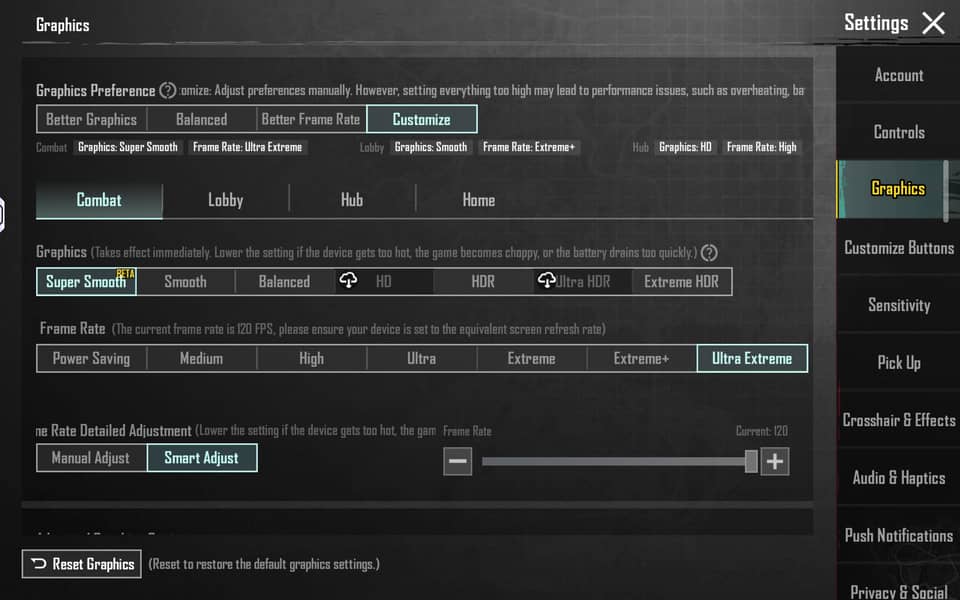Click the frame rate slider handle
Image resolution: width=960 pixels, height=600 pixels.
click(751, 461)
